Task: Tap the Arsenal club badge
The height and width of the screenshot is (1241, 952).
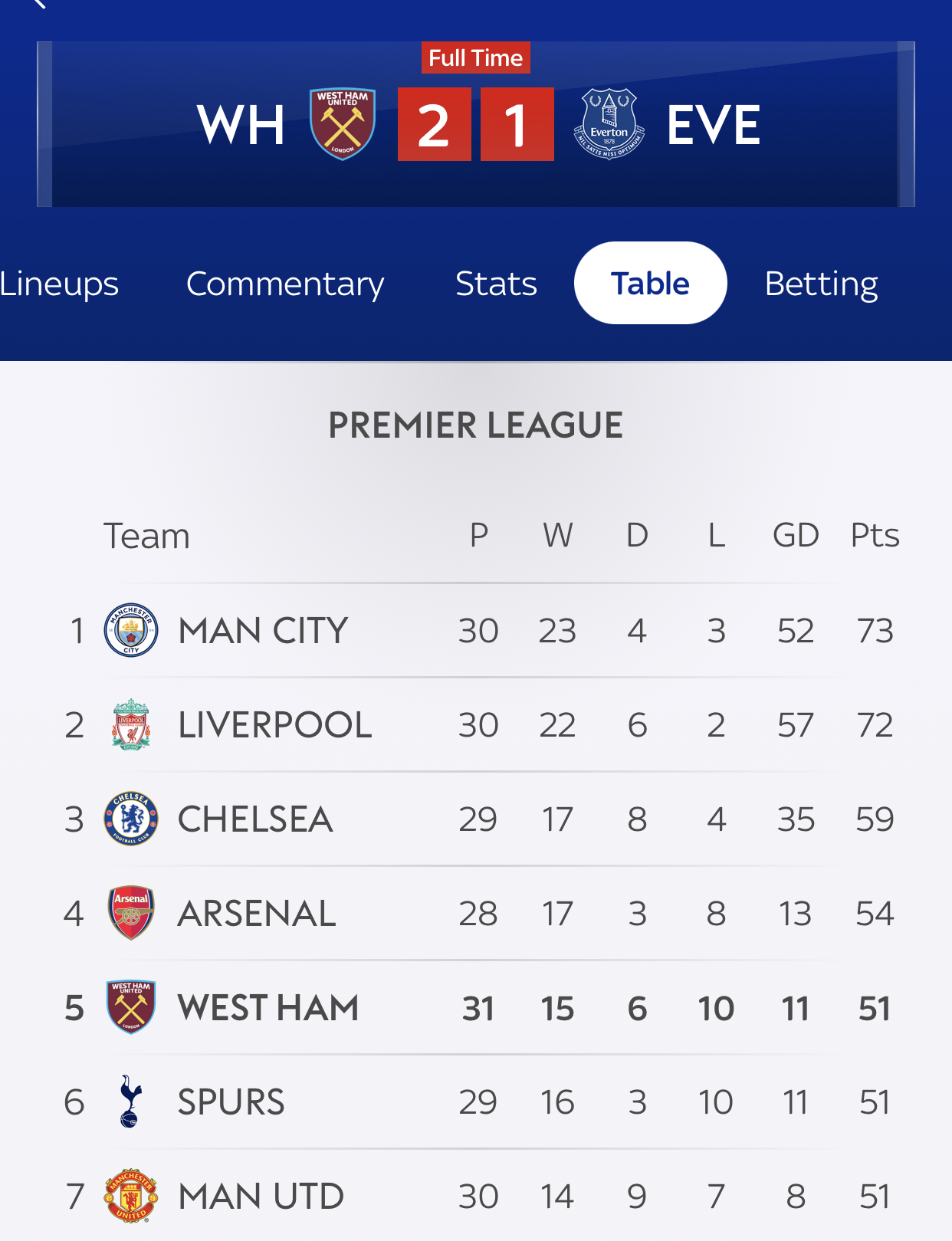Action: tap(131, 913)
